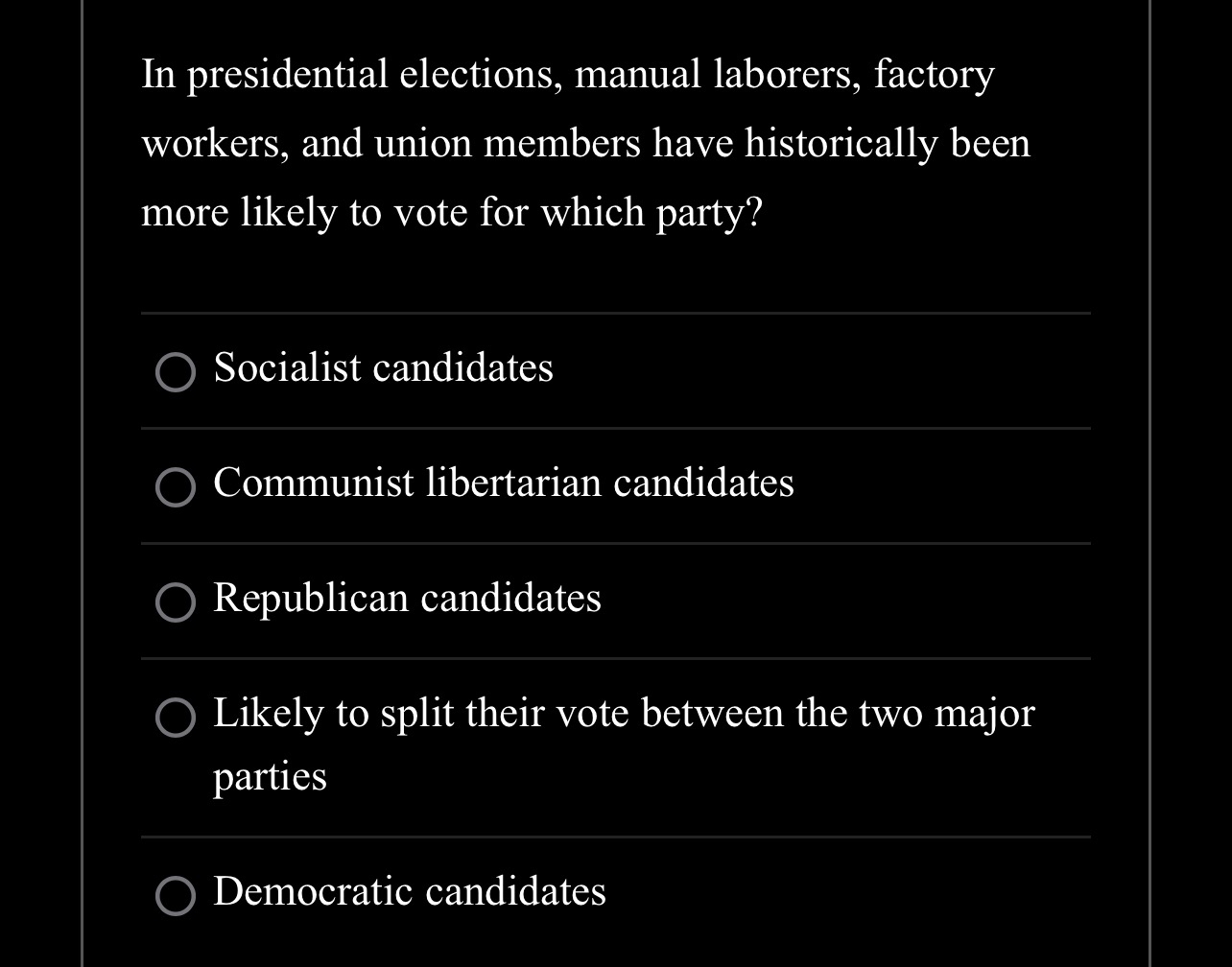
Task: Select the split vote between major parties option
Action: 175,719
